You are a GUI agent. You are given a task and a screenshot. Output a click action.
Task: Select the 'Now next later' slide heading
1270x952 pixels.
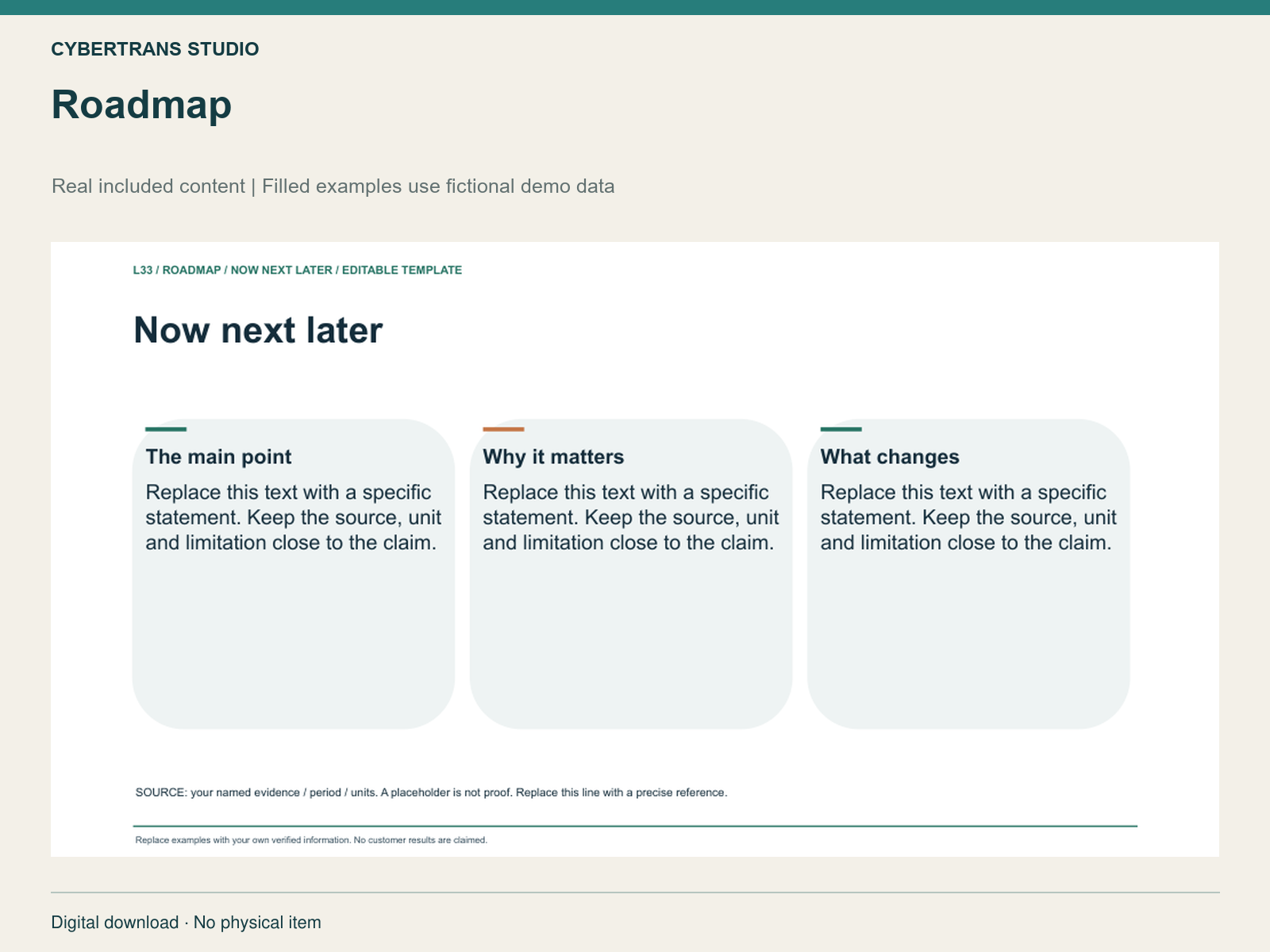tap(258, 330)
